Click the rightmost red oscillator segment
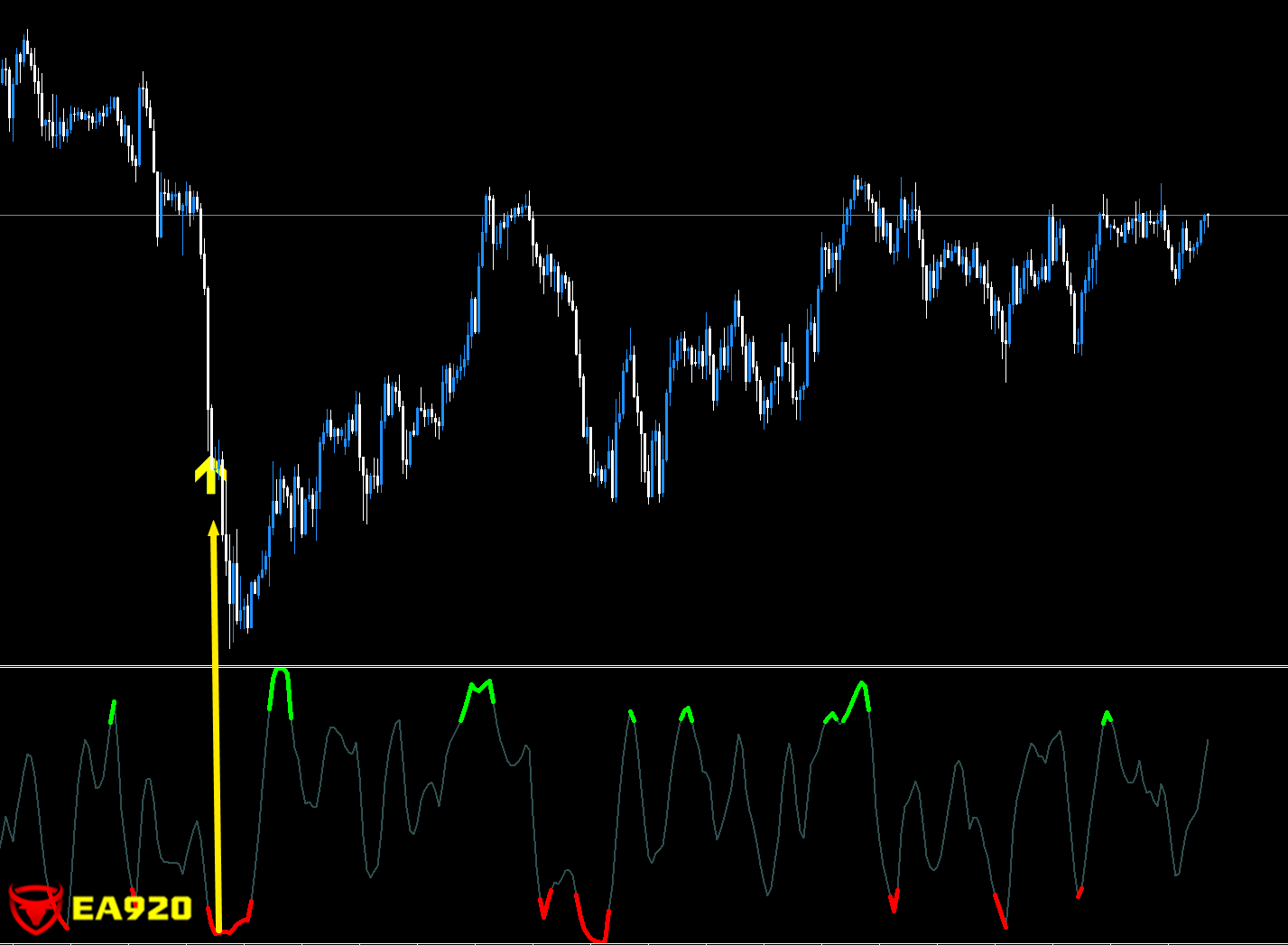The height and width of the screenshot is (945, 1288). click(1080, 893)
